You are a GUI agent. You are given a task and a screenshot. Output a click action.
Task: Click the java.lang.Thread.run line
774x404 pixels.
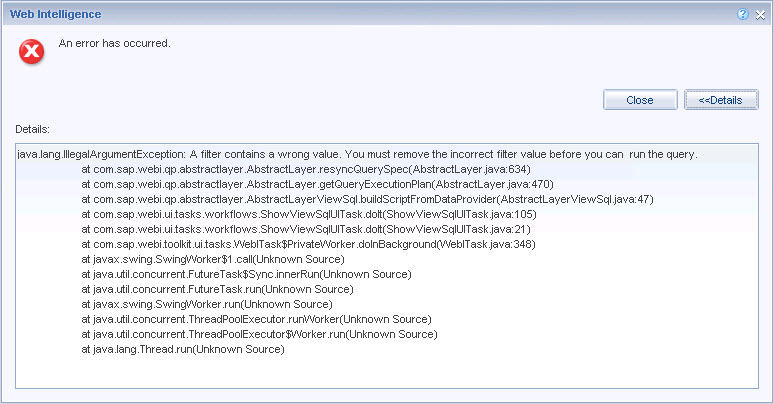pyautogui.click(x=183, y=349)
